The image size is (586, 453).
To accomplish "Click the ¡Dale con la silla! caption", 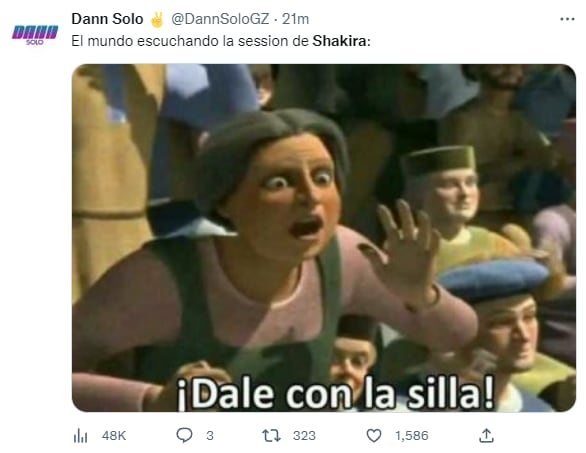I will click(335, 393).
